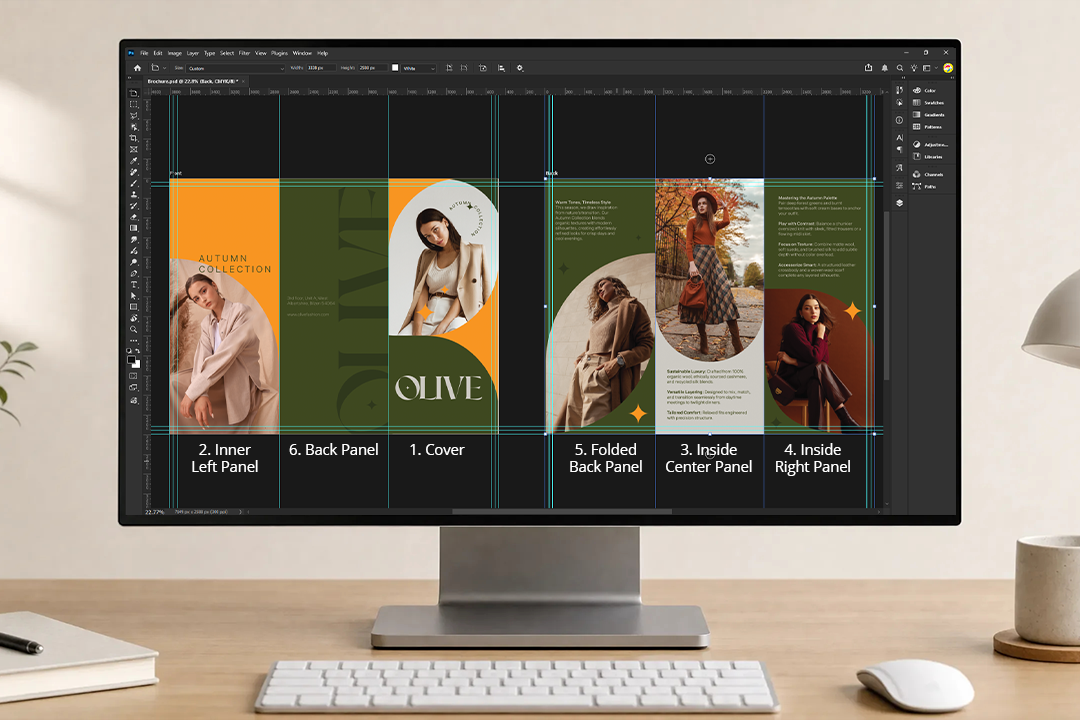The height and width of the screenshot is (720, 1080).
Task: Click the user profile avatar
Action: (x=948, y=68)
